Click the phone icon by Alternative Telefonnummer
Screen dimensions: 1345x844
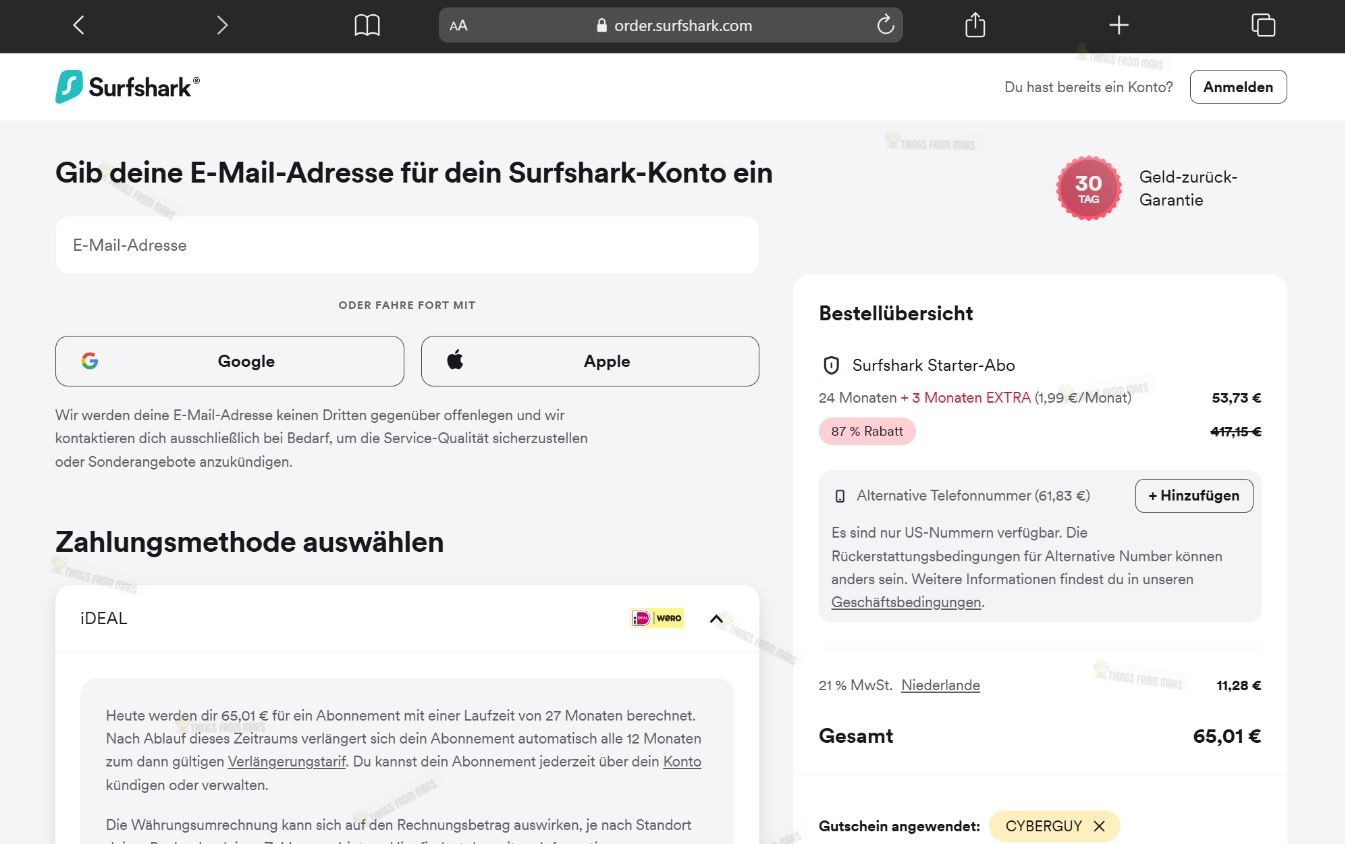point(840,496)
